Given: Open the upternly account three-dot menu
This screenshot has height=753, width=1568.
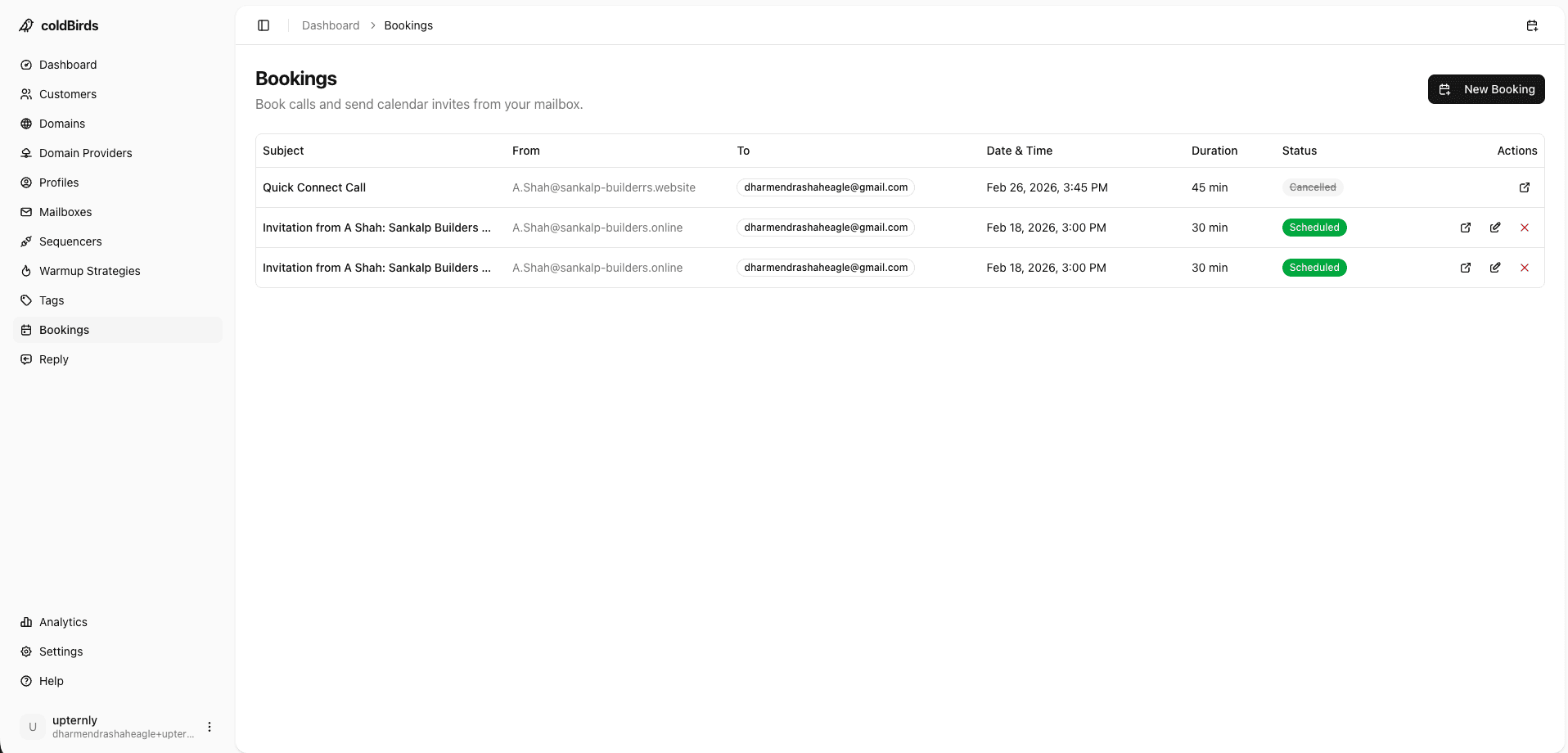Looking at the screenshot, I should 209,727.
